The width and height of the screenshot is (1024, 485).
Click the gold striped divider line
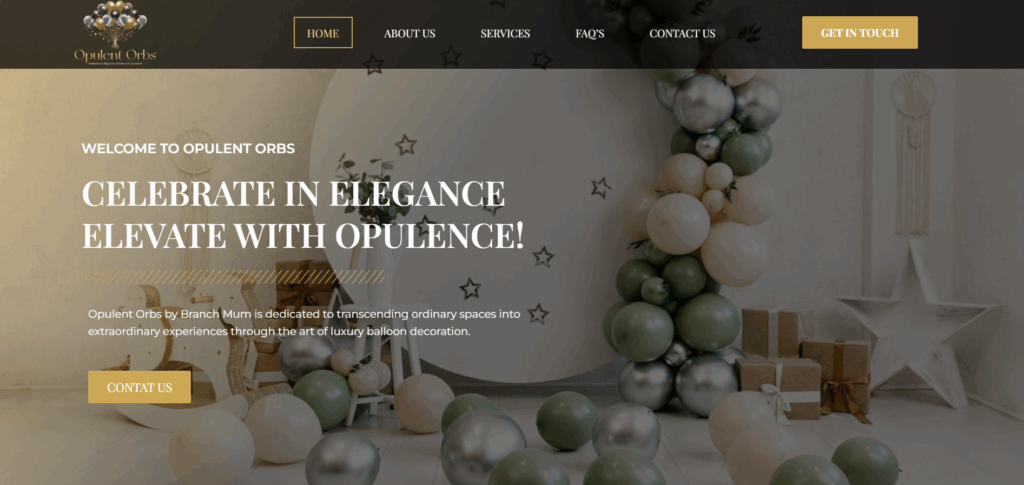tap(233, 277)
